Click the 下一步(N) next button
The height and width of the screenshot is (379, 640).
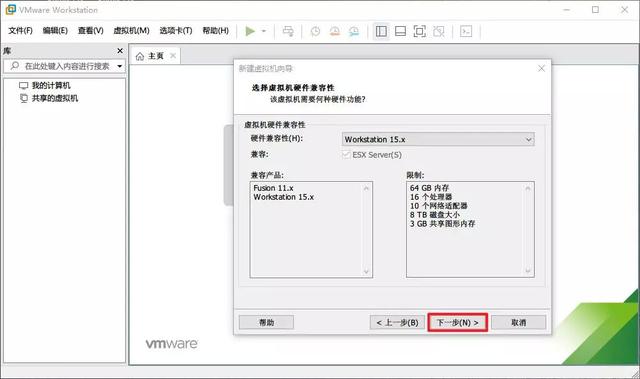click(458, 322)
